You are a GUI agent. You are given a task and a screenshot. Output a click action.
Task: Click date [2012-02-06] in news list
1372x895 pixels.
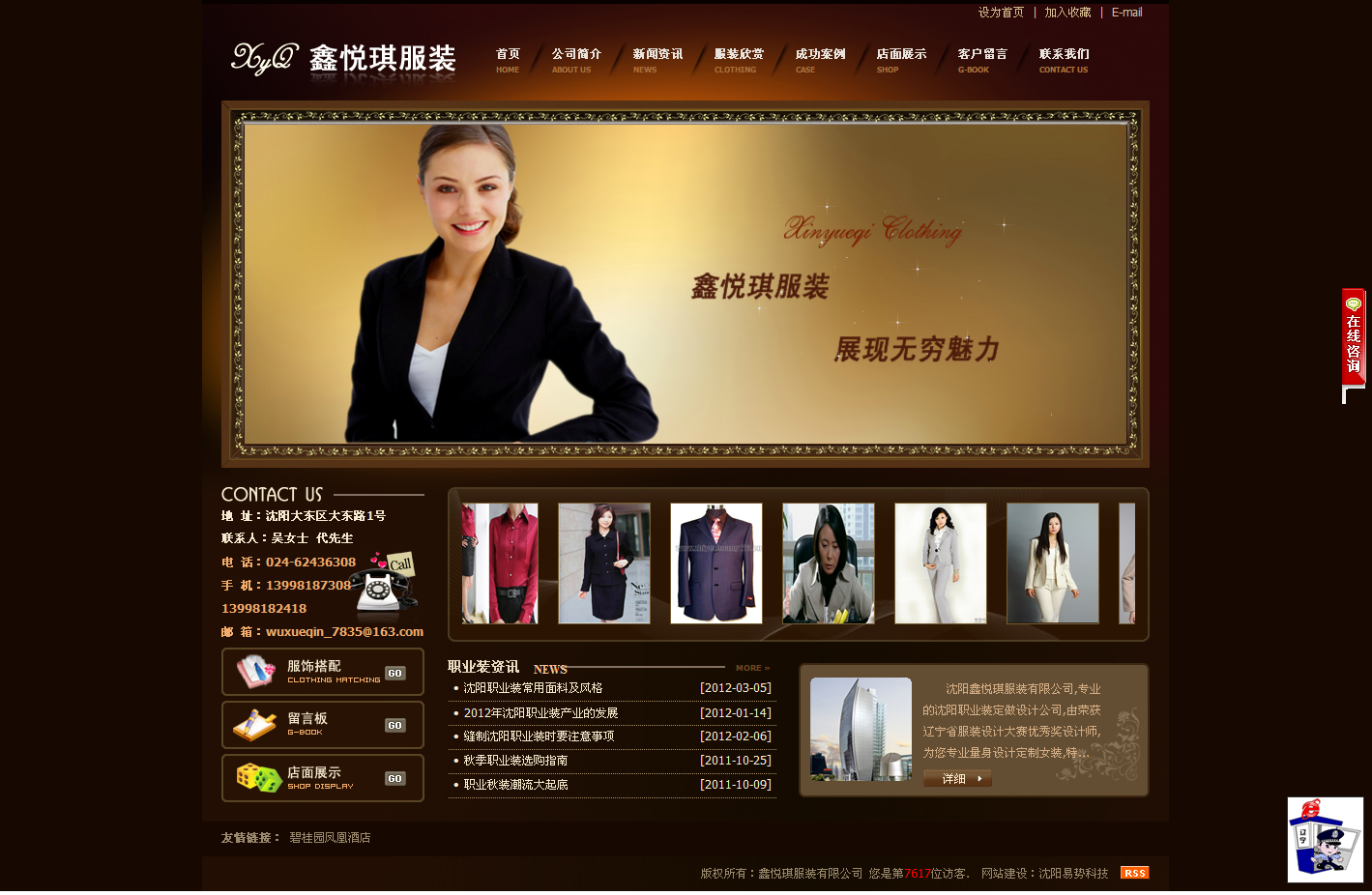point(736,736)
